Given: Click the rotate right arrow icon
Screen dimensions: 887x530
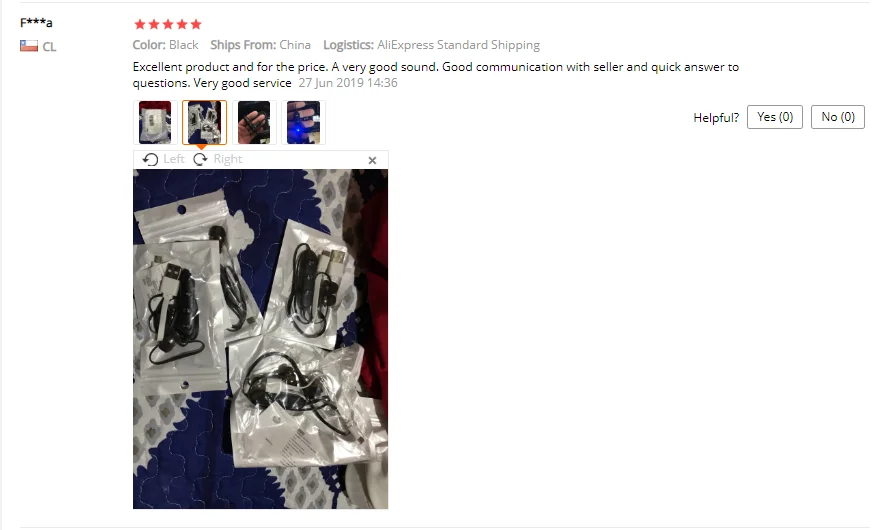Looking at the screenshot, I should [x=200, y=160].
